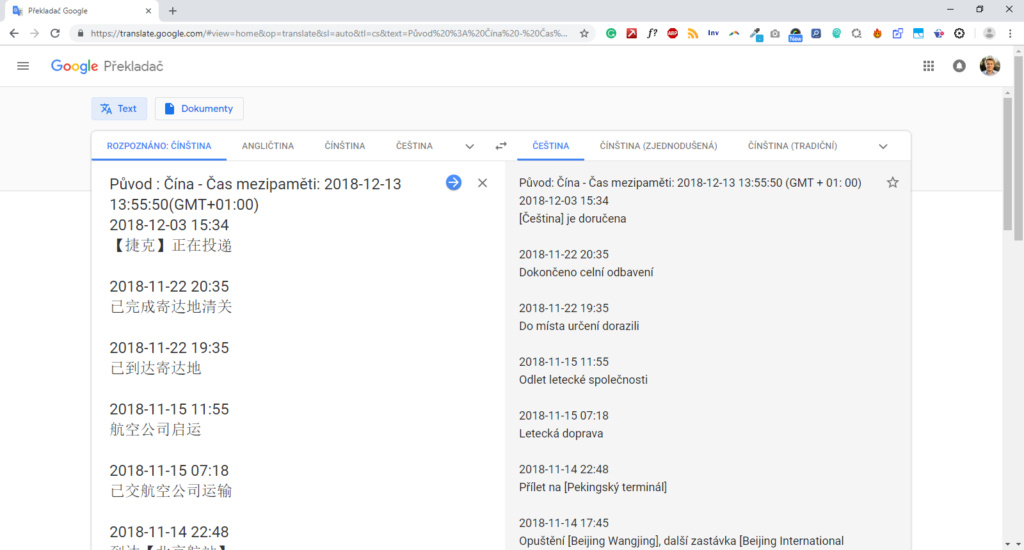Select Čínština (tradiční) target language
1024x550 pixels.
point(792,146)
